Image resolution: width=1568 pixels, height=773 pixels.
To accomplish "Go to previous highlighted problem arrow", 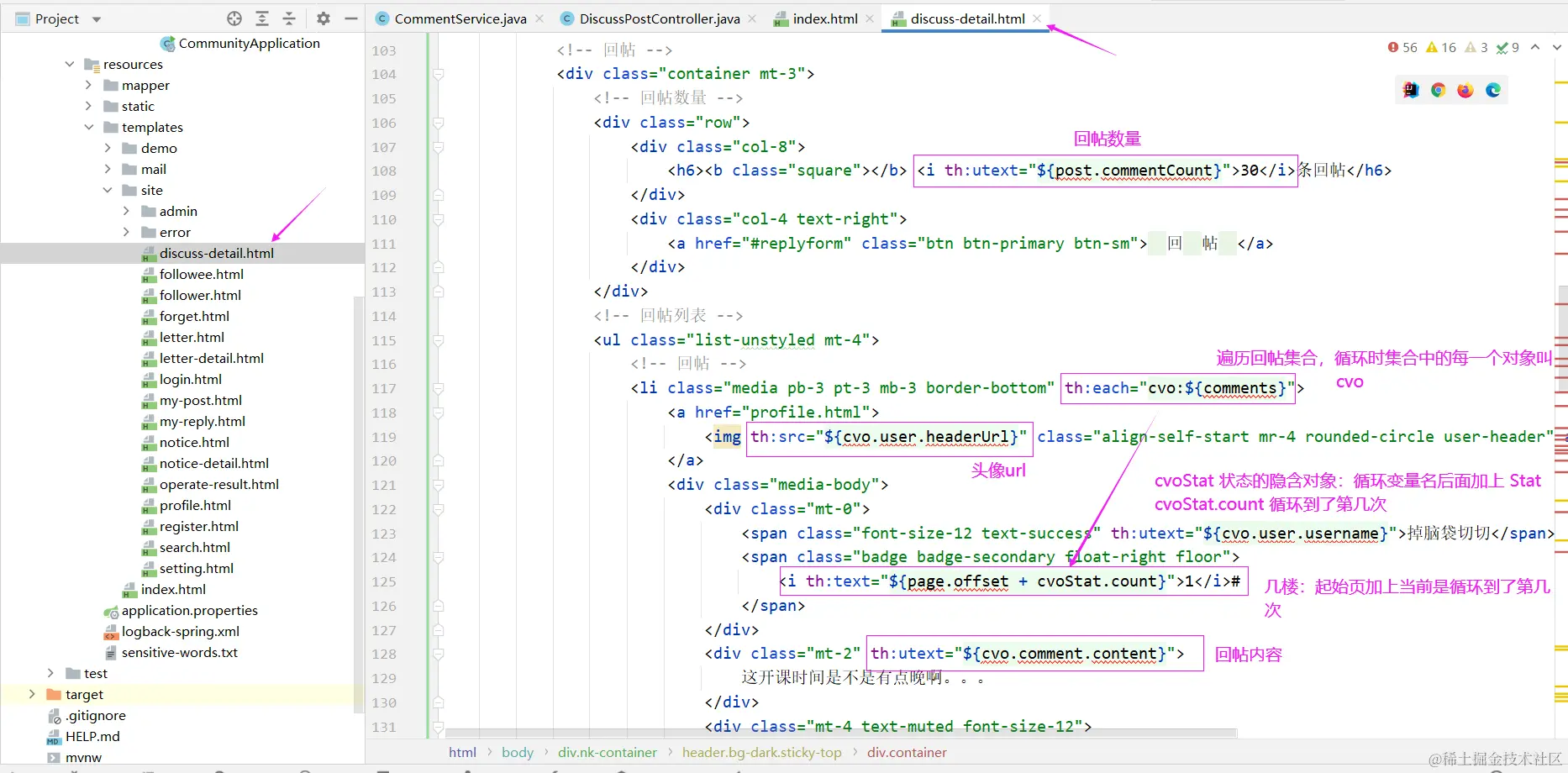I will point(1535,48).
